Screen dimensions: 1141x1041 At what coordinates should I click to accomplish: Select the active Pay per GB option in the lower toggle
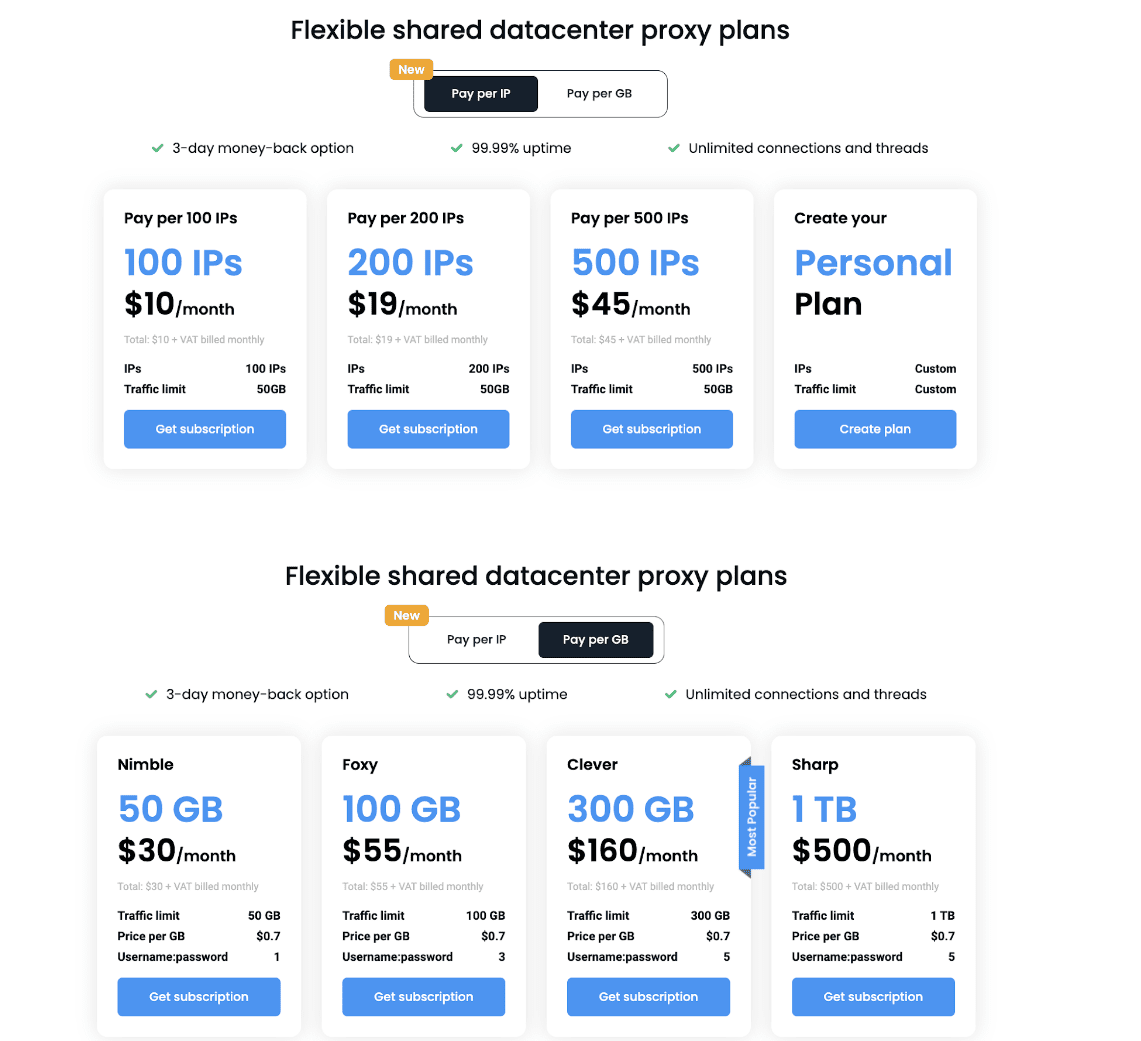coord(595,640)
